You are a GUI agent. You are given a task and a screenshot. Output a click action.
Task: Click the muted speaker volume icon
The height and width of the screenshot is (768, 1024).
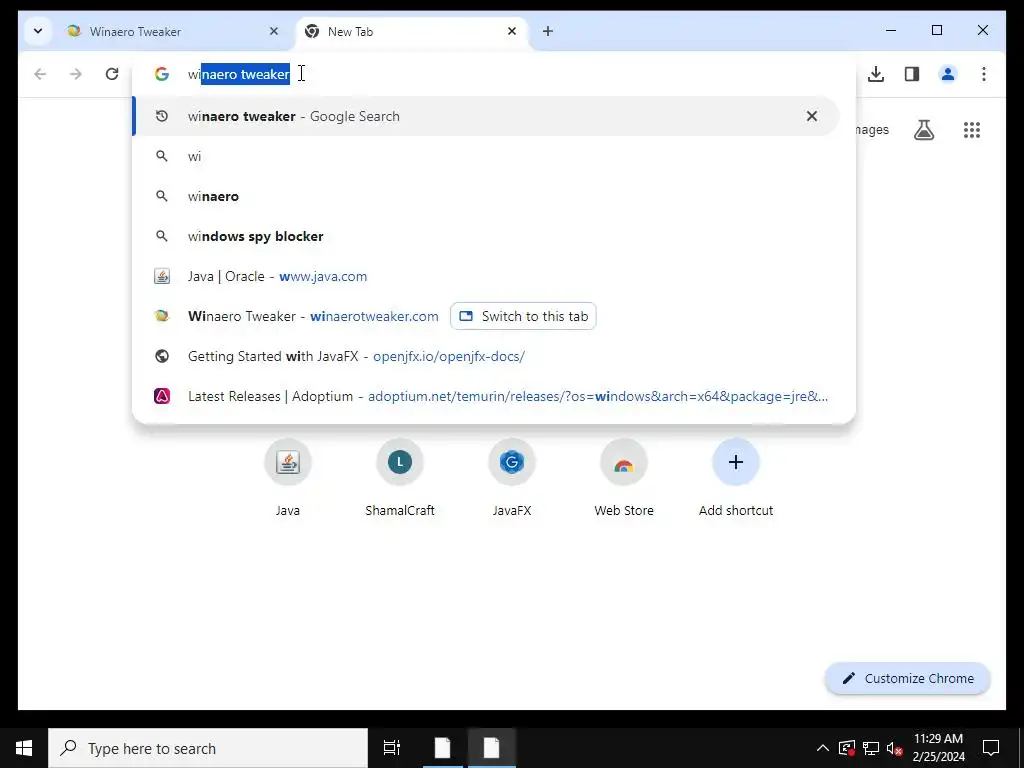(895, 749)
